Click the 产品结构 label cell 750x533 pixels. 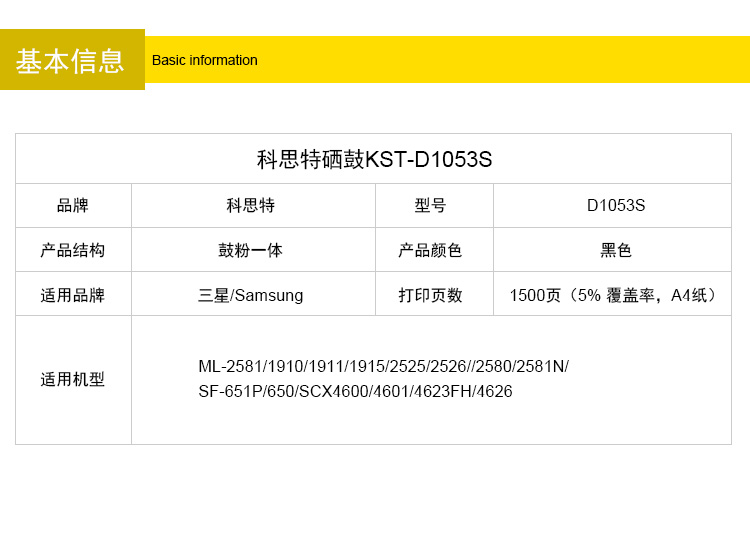click(x=73, y=250)
